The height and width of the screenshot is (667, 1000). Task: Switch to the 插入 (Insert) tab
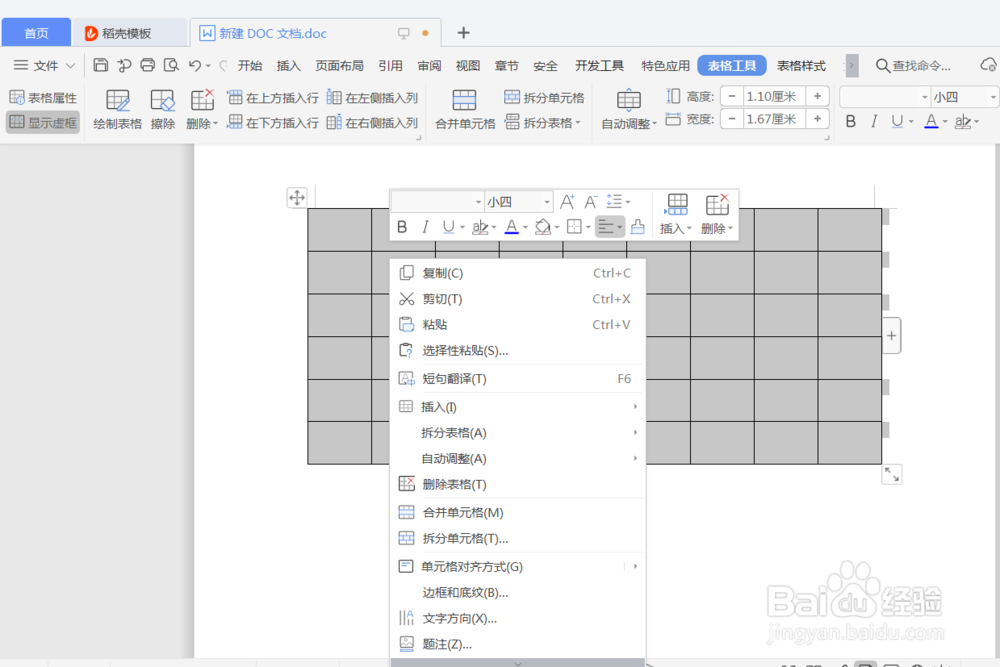point(288,66)
